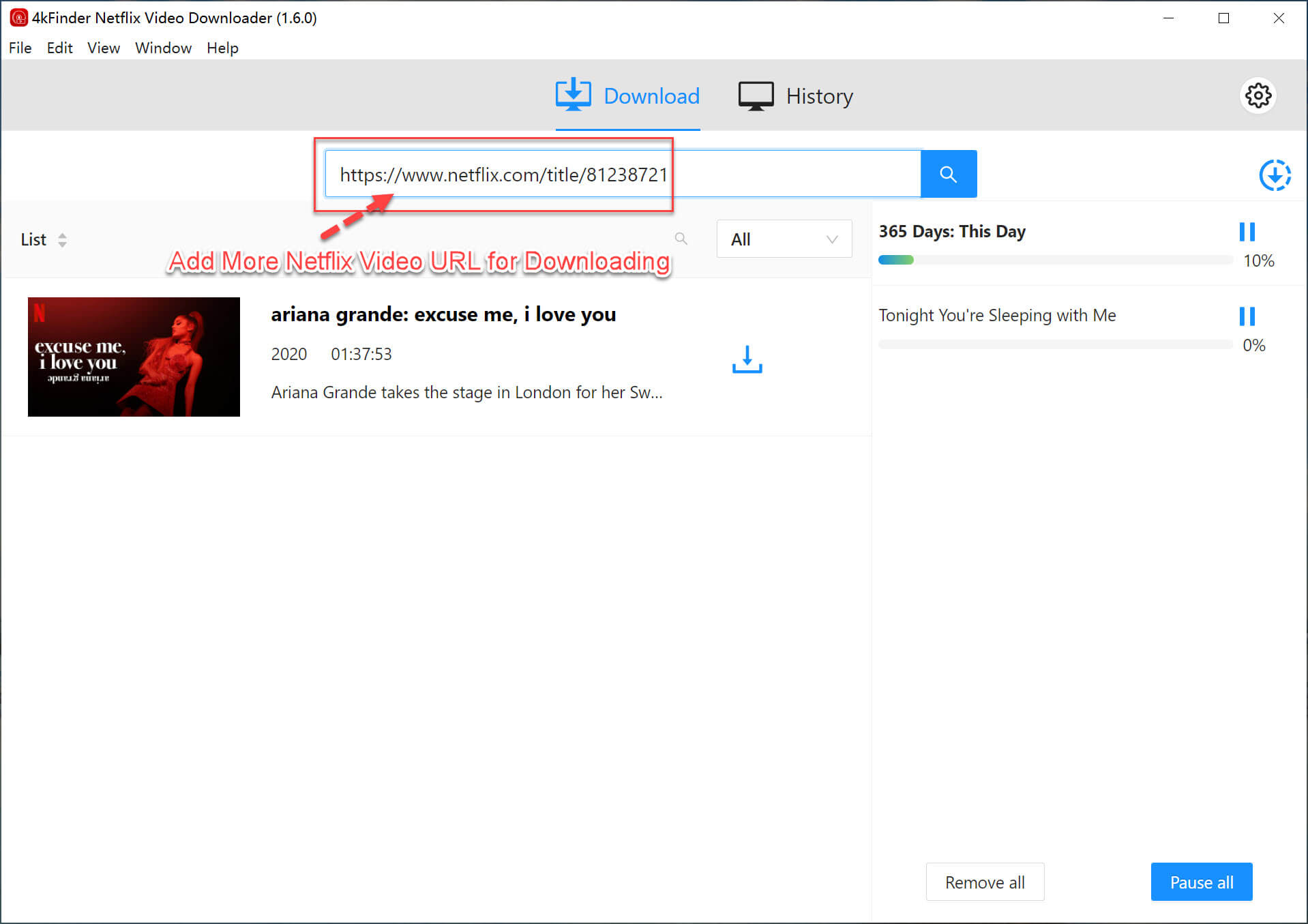Click the Pause all button

1202,882
